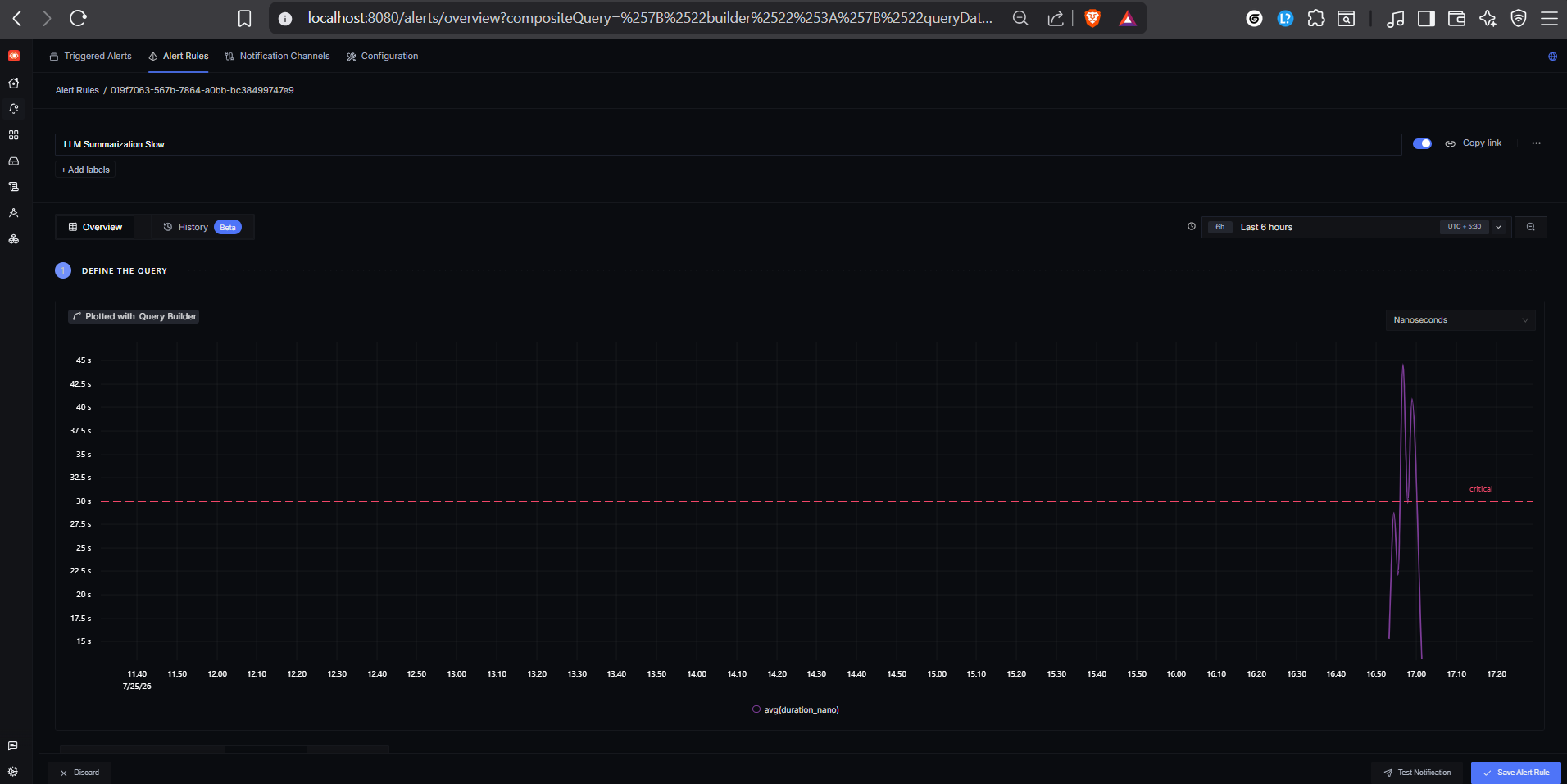Open the Home icon in the sidebar
Screen dimensions: 1567x784
pyautogui.click(x=14, y=83)
